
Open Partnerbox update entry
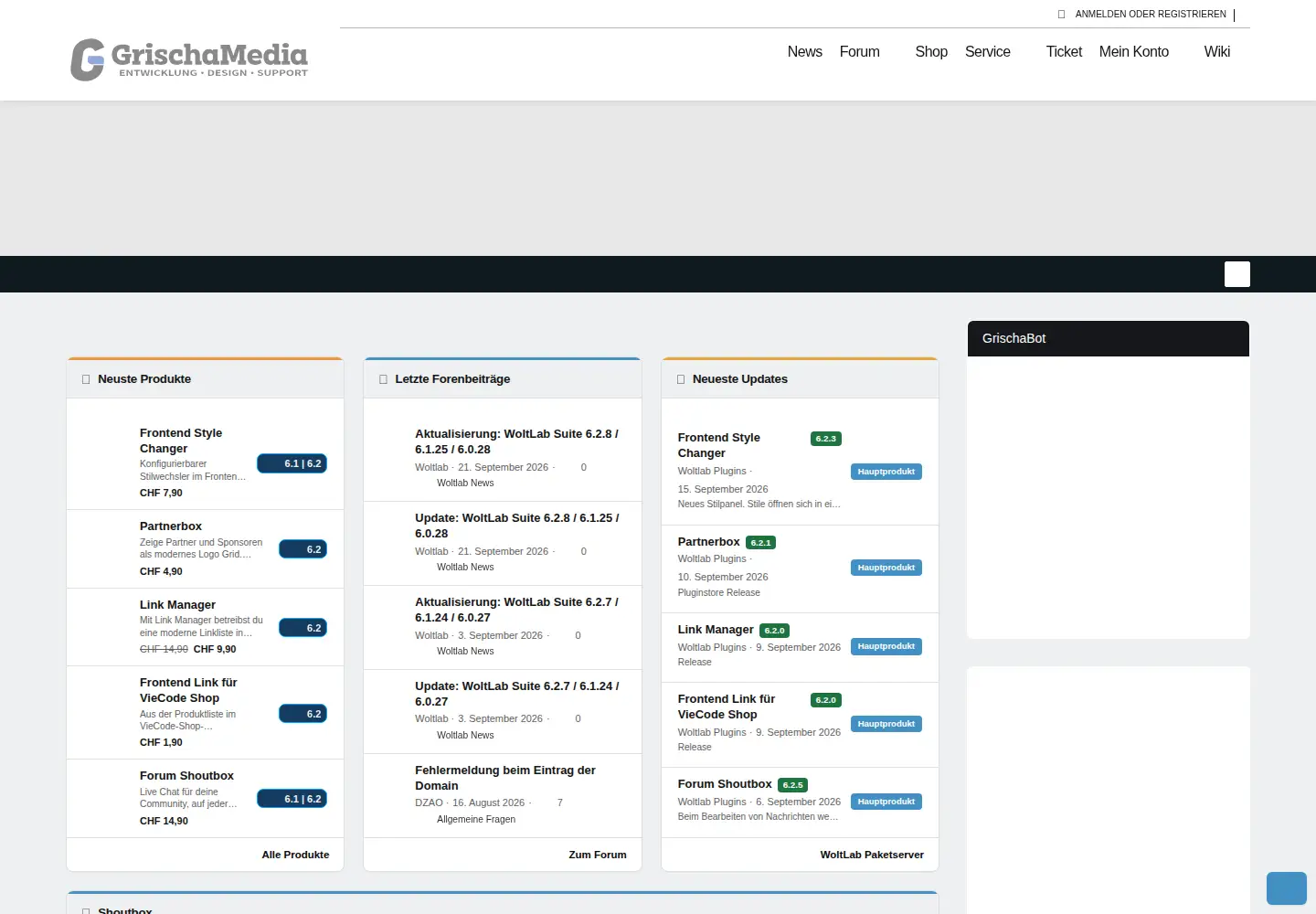point(708,542)
